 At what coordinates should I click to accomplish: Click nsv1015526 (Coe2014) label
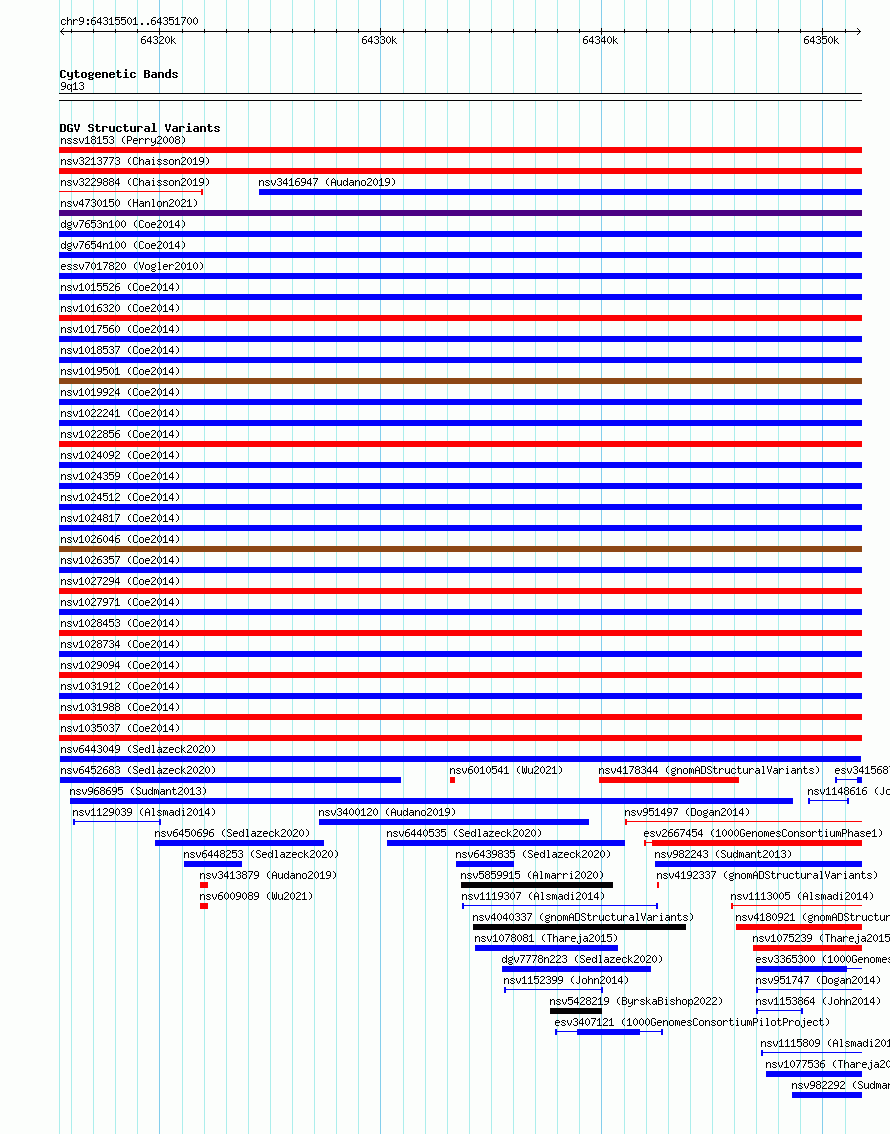[120, 287]
